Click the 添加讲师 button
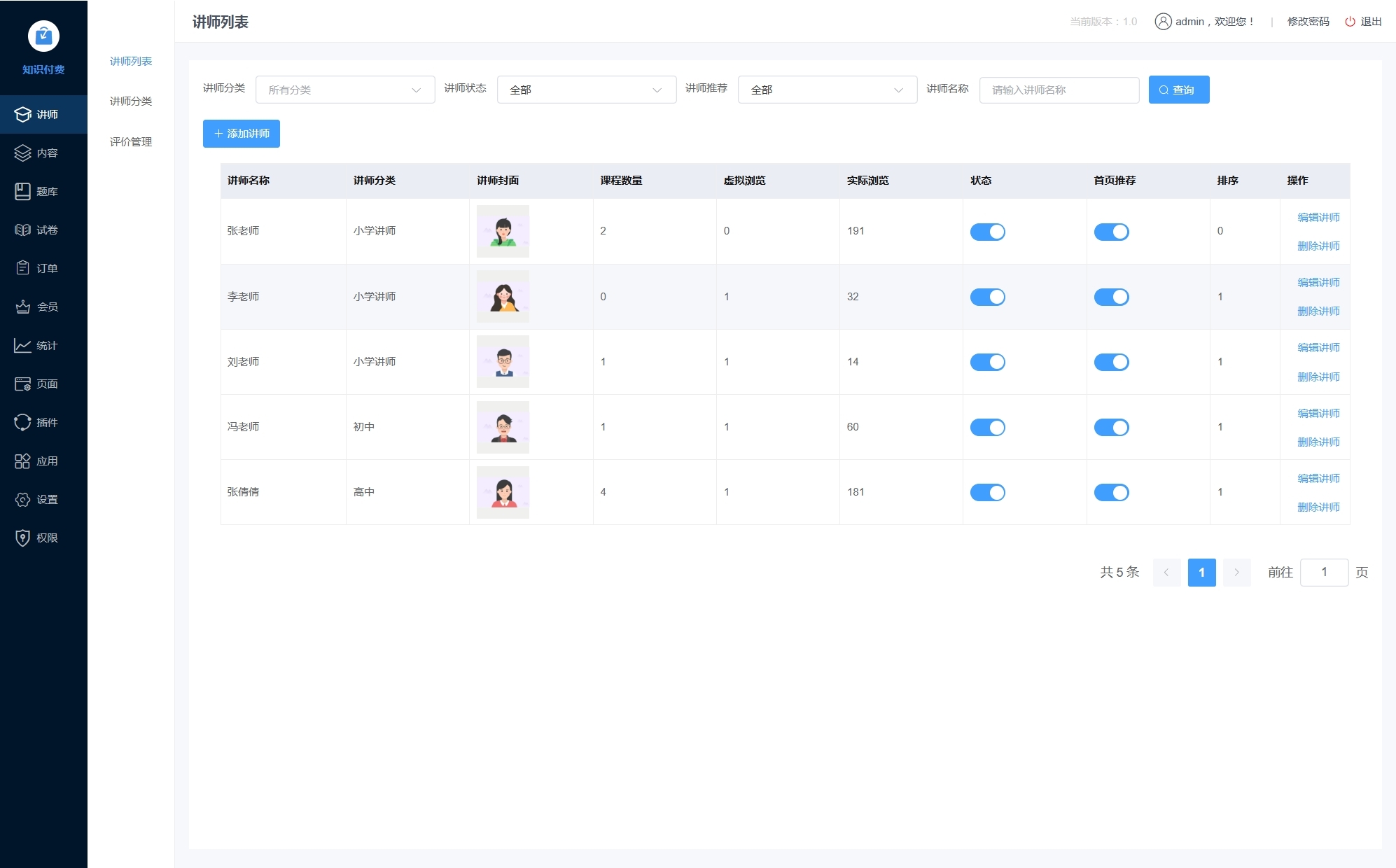 [242, 134]
